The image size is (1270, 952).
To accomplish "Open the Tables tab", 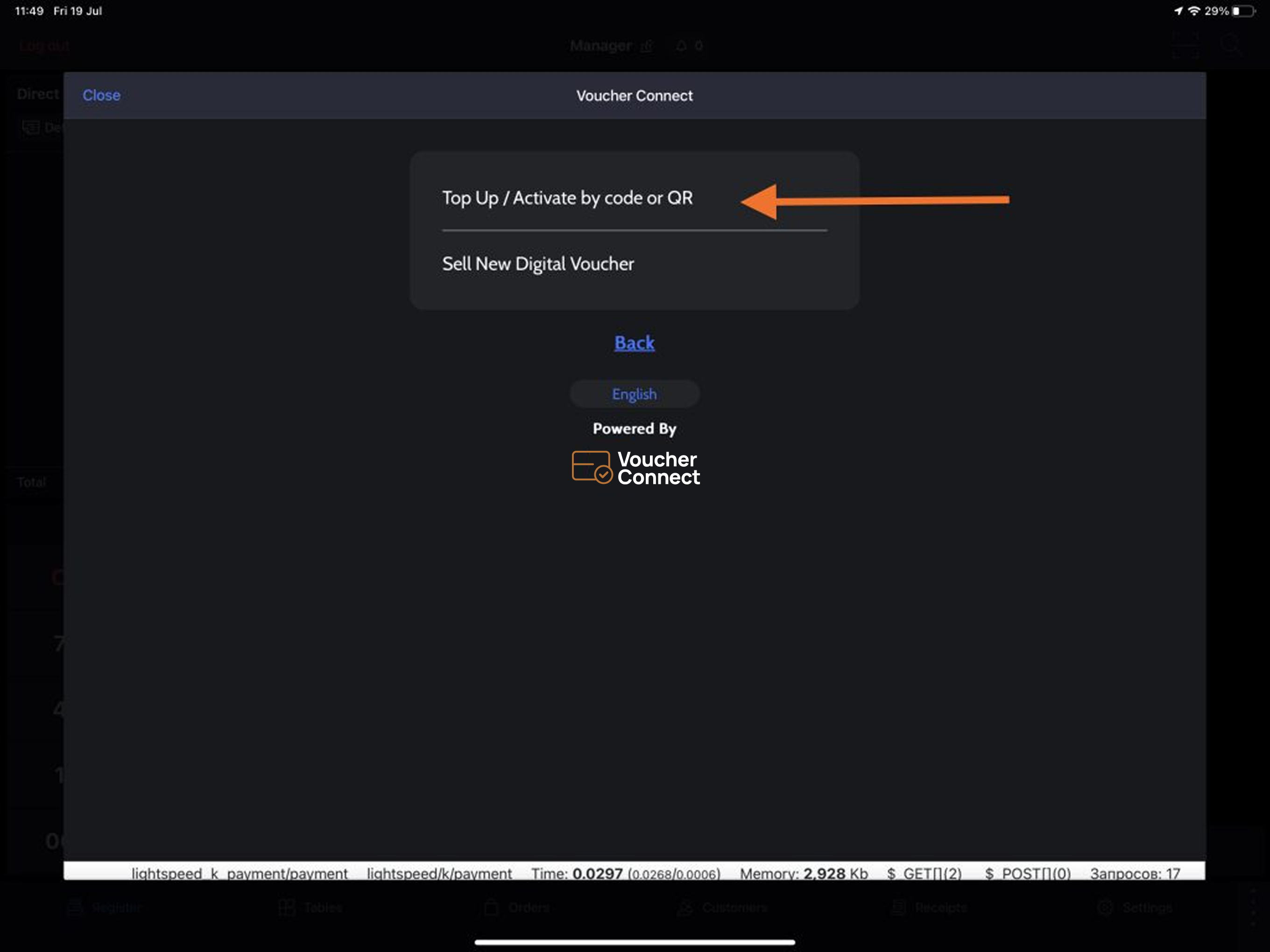I will tap(310, 907).
